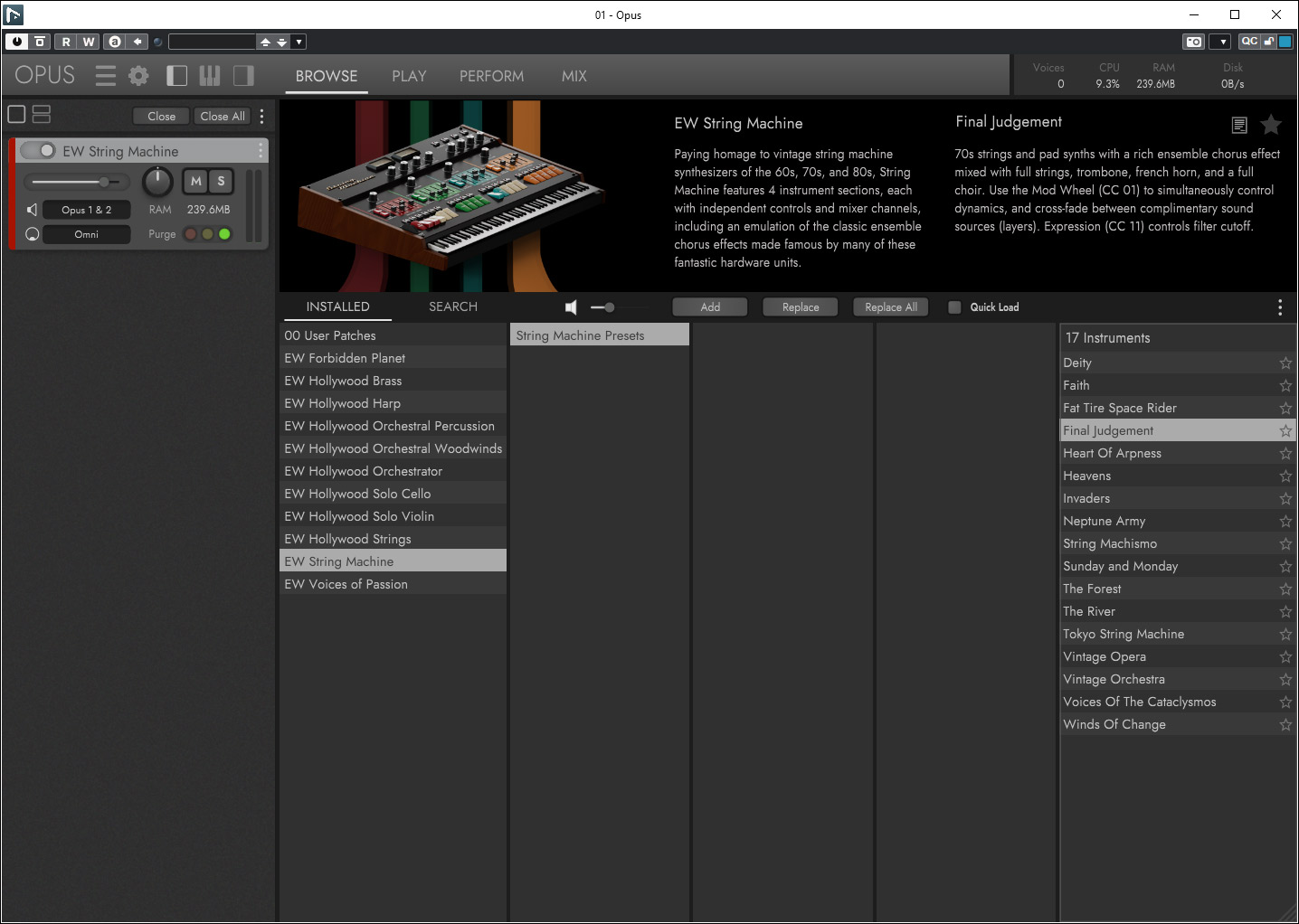Toggle the EW String Machine power switch
Viewport: 1299px width, 924px height.
[38, 151]
